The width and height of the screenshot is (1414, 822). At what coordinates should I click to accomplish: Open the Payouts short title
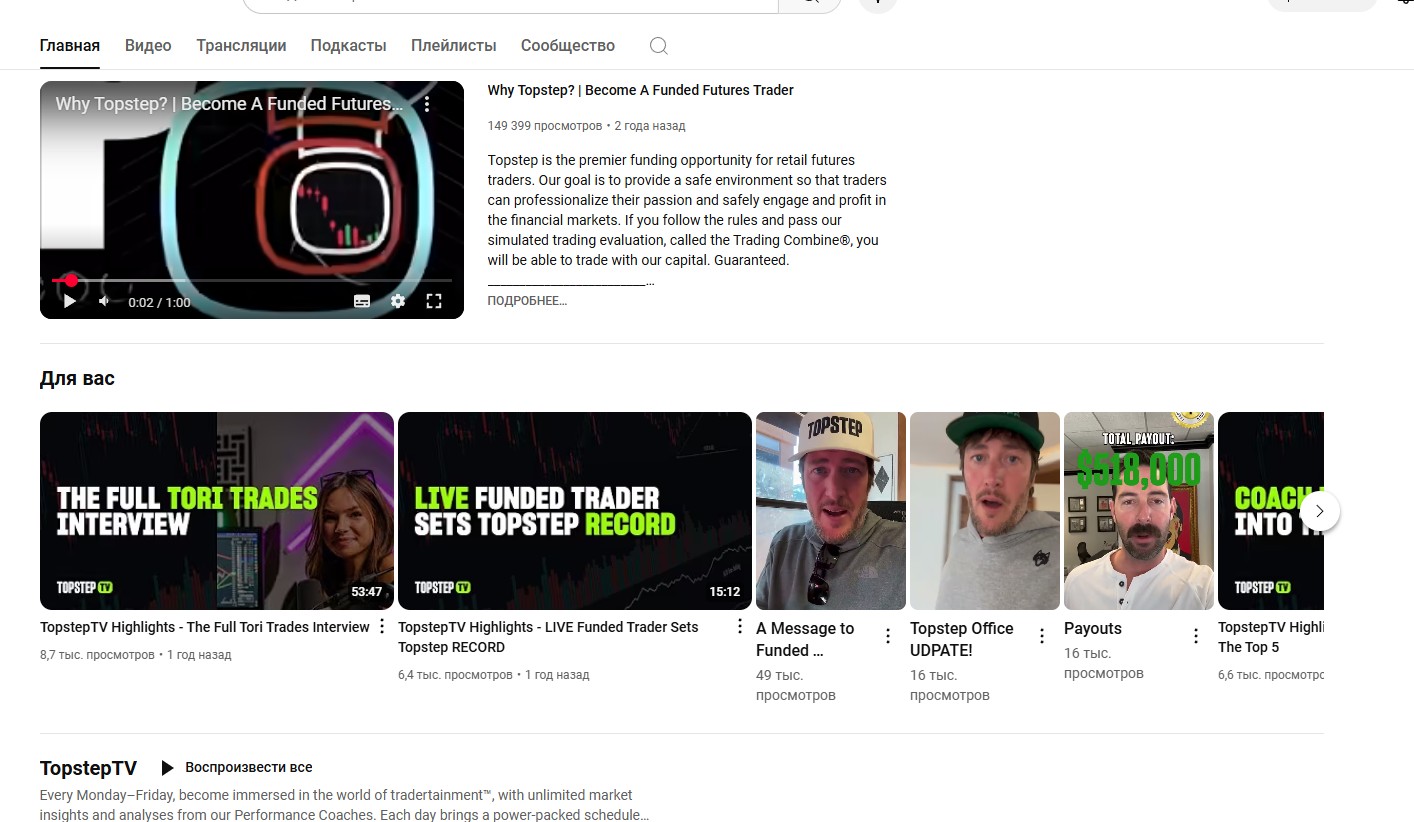(1093, 628)
